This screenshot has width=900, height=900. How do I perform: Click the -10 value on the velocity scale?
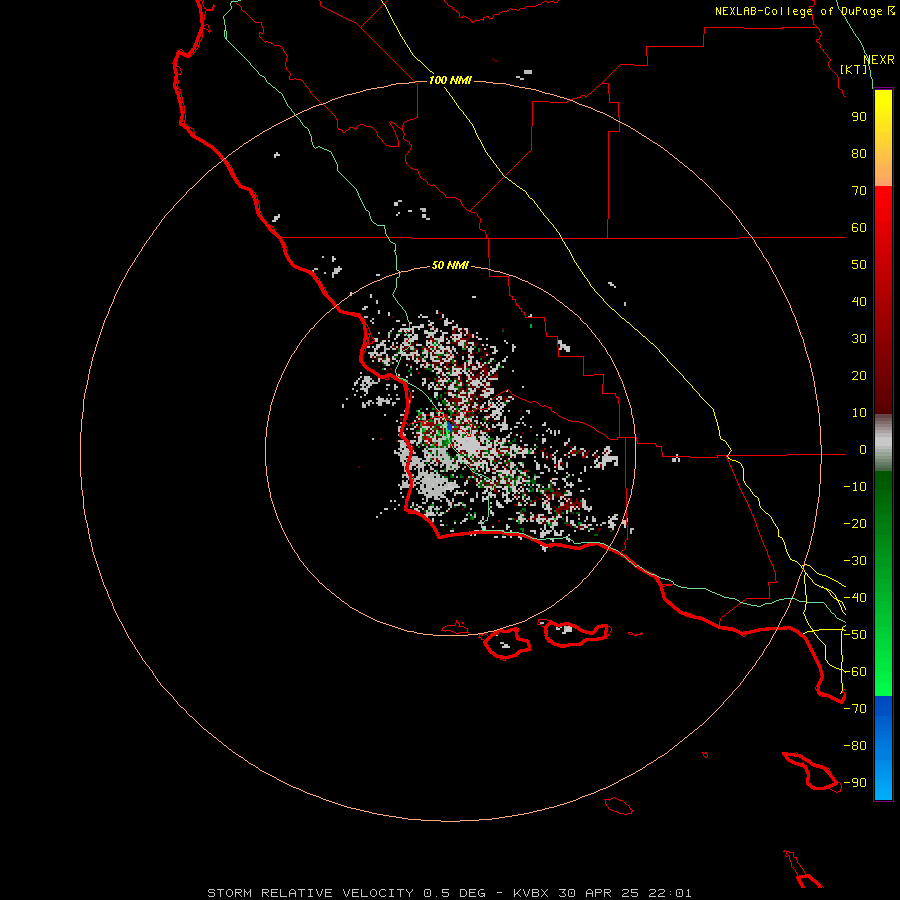point(855,487)
